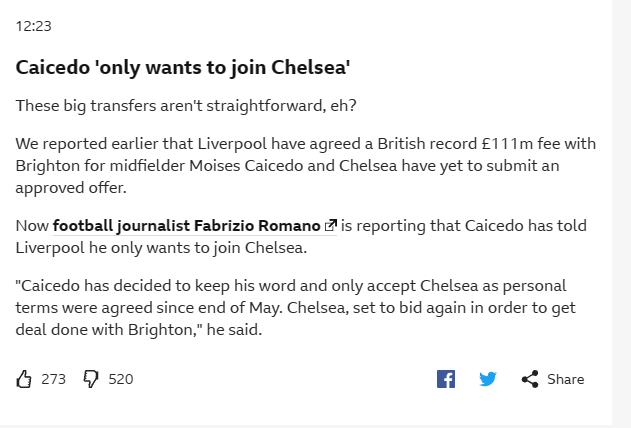The width and height of the screenshot is (631, 428).
Task: Open sharing options via the three-node share icon
Action: pyautogui.click(x=530, y=379)
